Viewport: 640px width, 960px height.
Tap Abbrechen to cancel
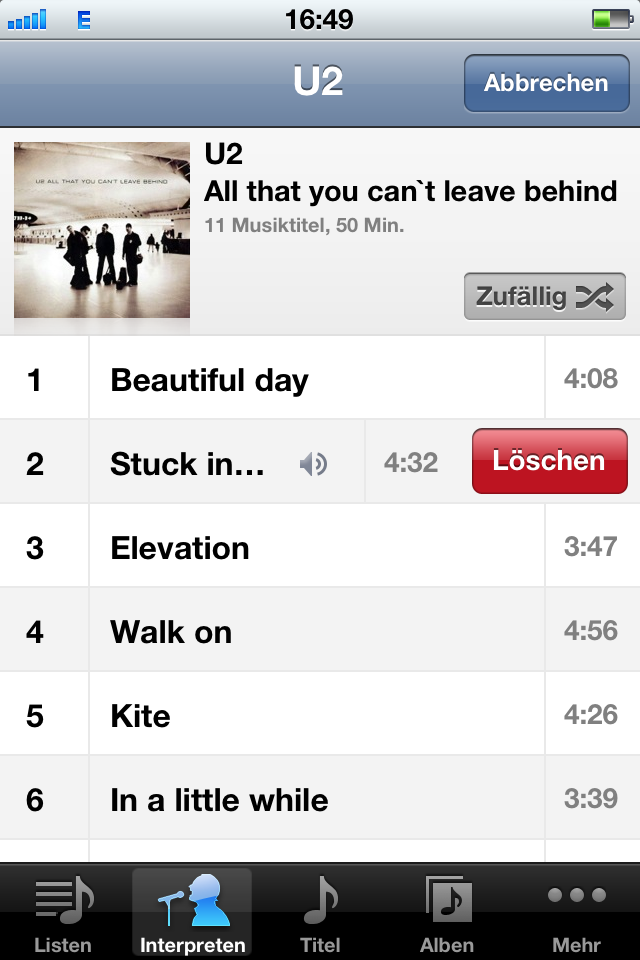(x=546, y=83)
